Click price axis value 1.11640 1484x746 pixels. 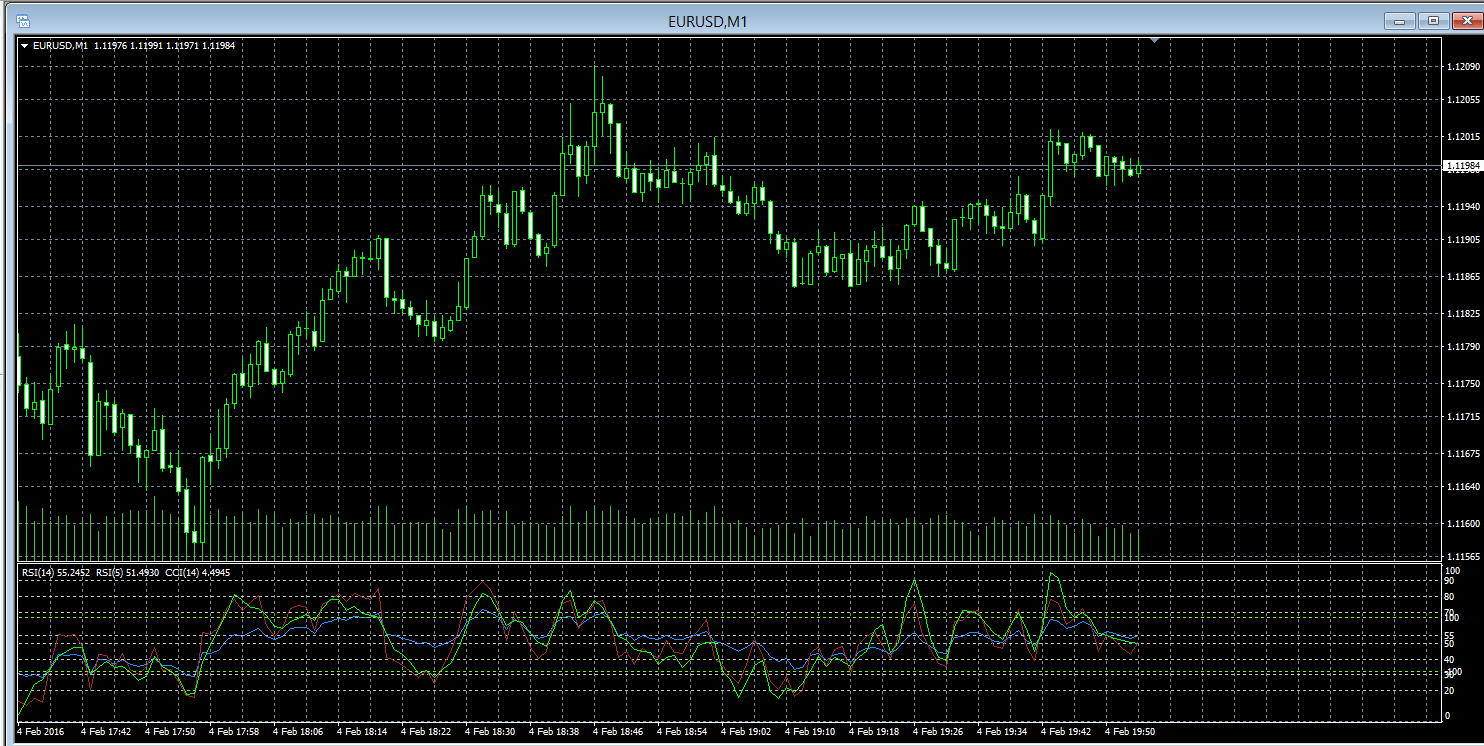click(1462, 487)
